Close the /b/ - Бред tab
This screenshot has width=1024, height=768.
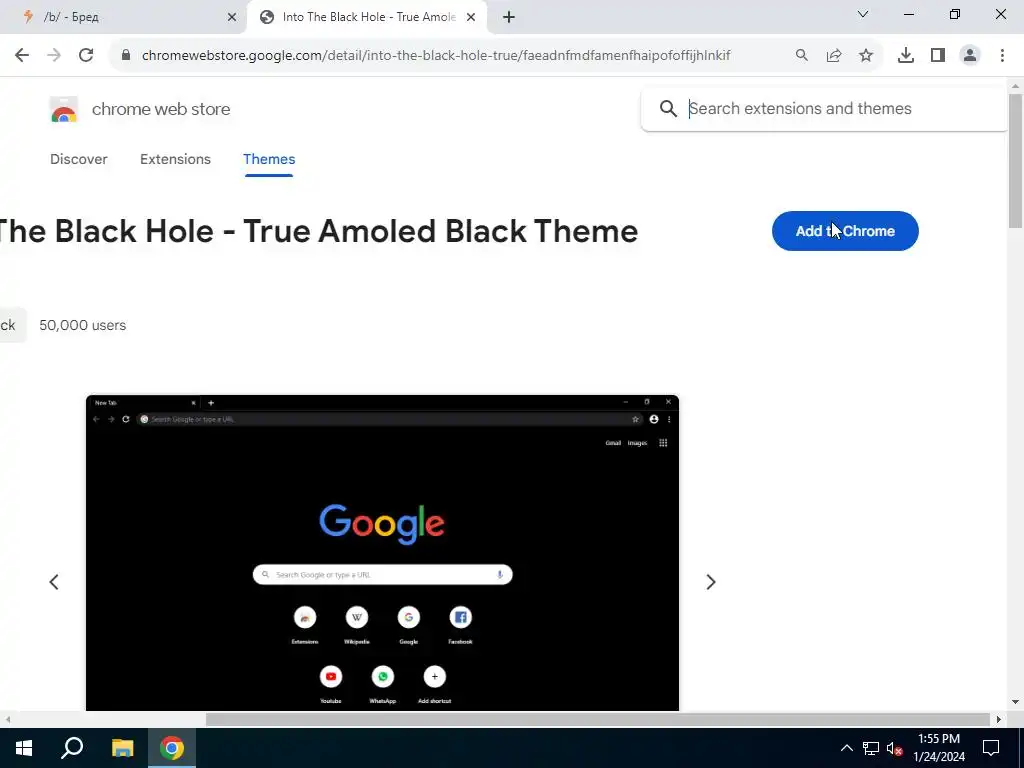tap(232, 18)
